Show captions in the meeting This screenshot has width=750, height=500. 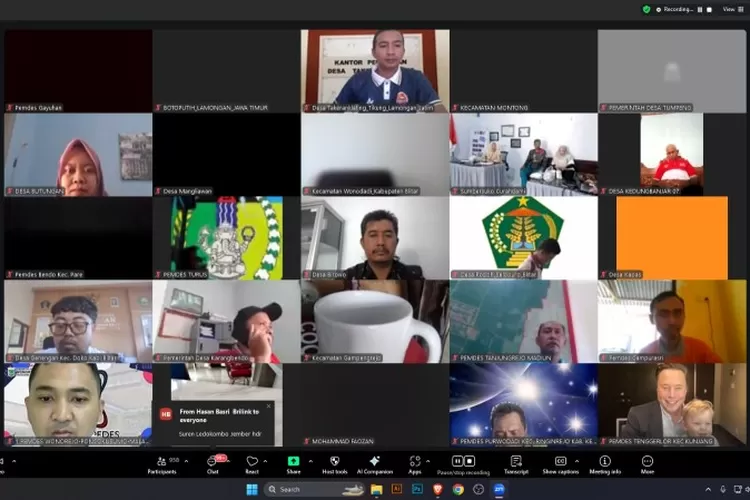coord(560,465)
